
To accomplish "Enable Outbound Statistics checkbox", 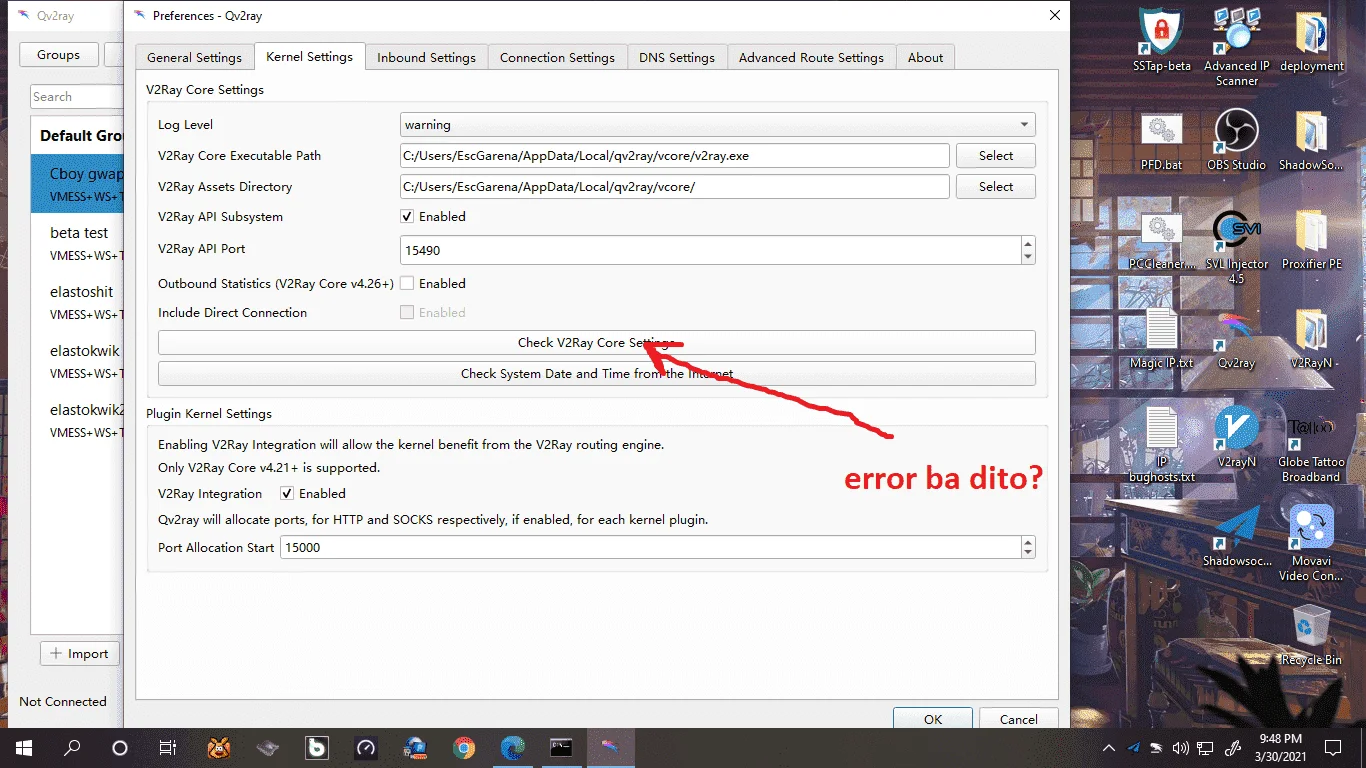I will click(x=407, y=284).
